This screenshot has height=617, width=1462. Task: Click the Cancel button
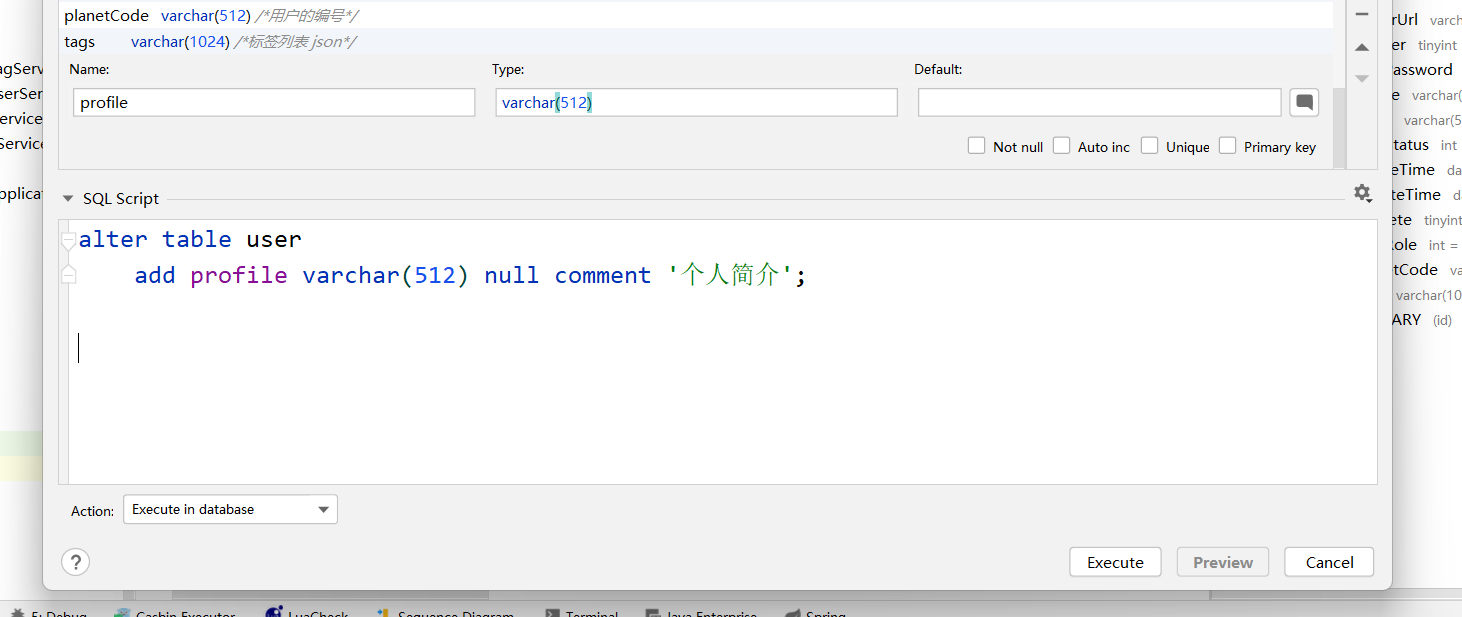click(x=1329, y=562)
